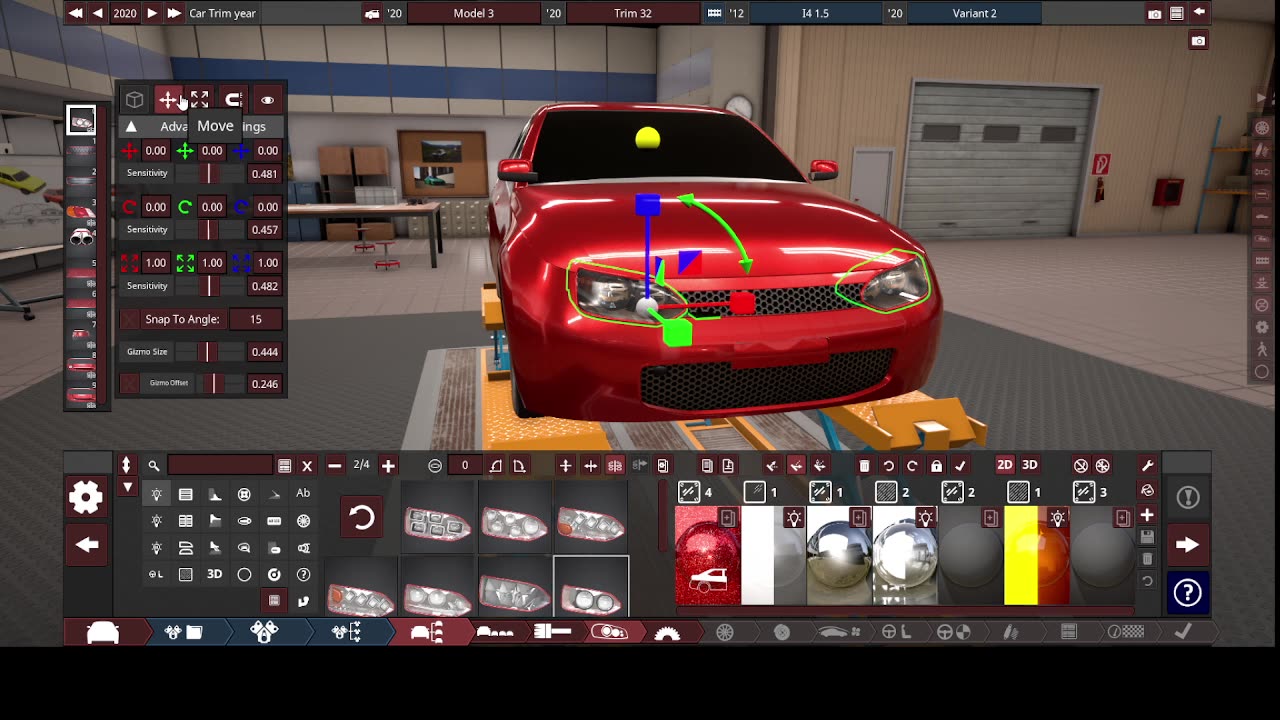Open the I4 1.5 engine family selector
Viewport: 1280px width, 720px height.
pyautogui.click(x=815, y=13)
